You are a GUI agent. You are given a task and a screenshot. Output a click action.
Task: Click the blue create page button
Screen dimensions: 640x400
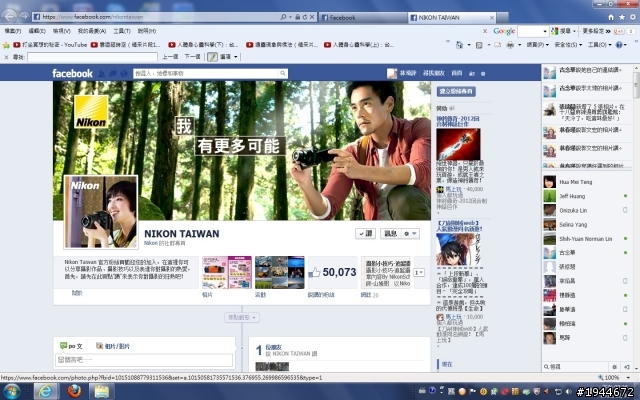click(x=456, y=91)
